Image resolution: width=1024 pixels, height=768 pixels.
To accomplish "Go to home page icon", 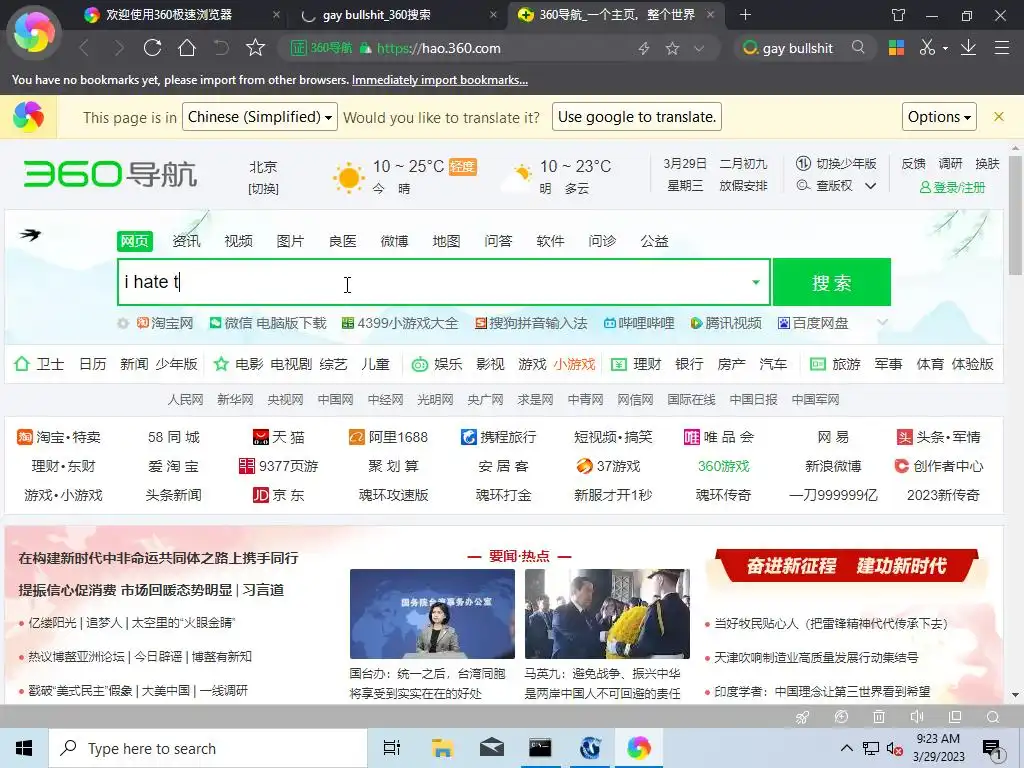I will [x=187, y=48].
